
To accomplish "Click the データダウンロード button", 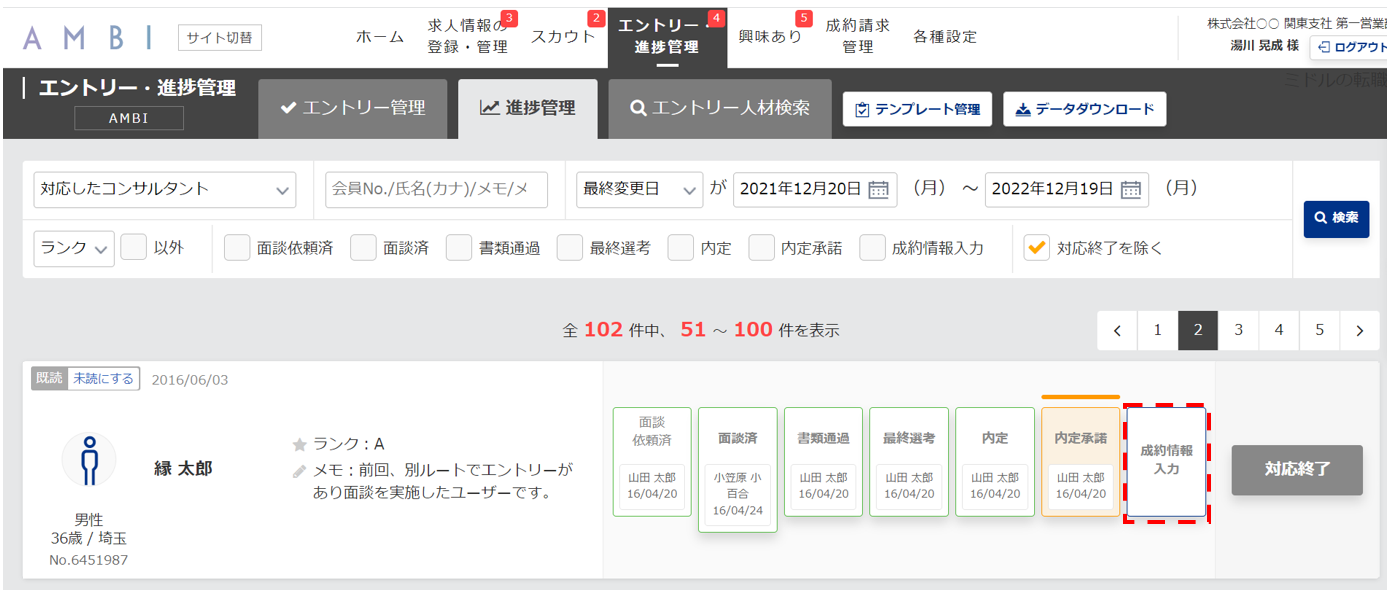I will tap(1085, 109).
